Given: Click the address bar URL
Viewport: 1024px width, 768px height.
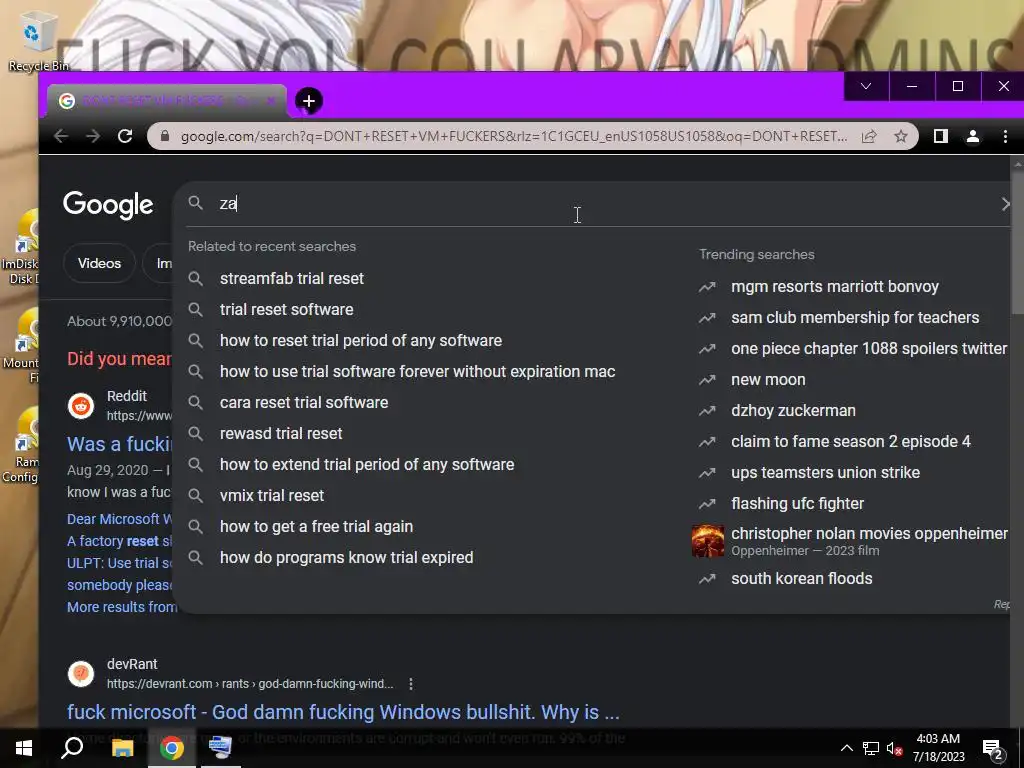Looking at the screenshot, I should point(513,136).
